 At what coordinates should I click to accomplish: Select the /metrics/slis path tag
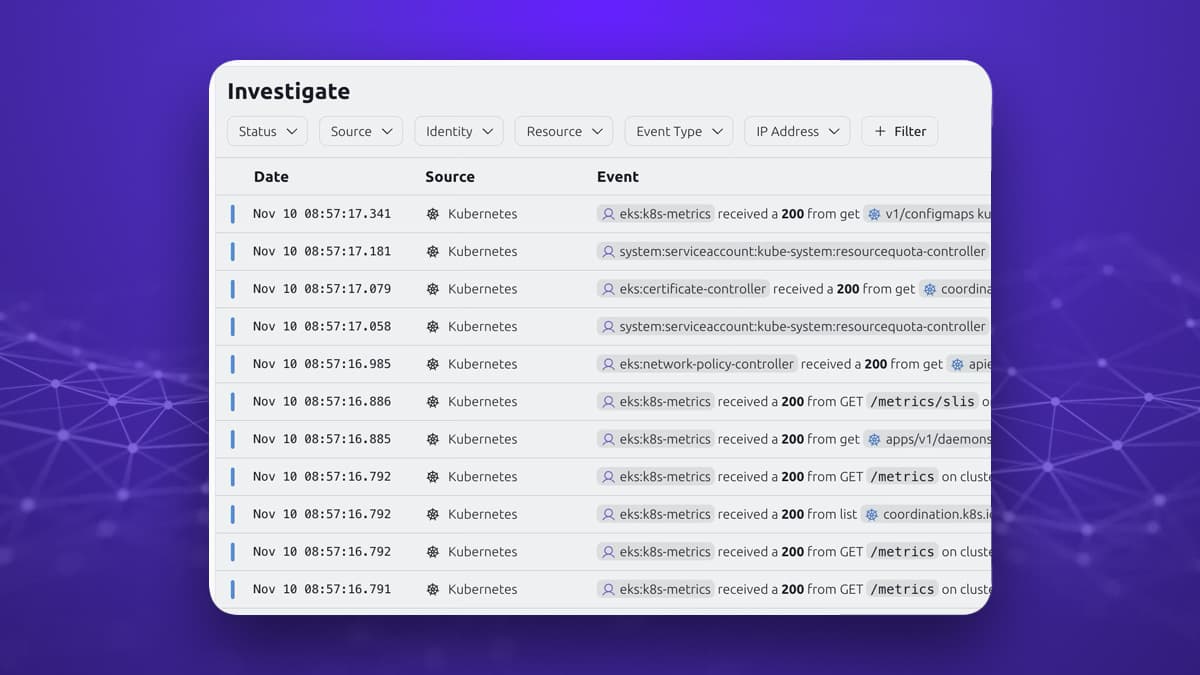[x=921, y=402]
